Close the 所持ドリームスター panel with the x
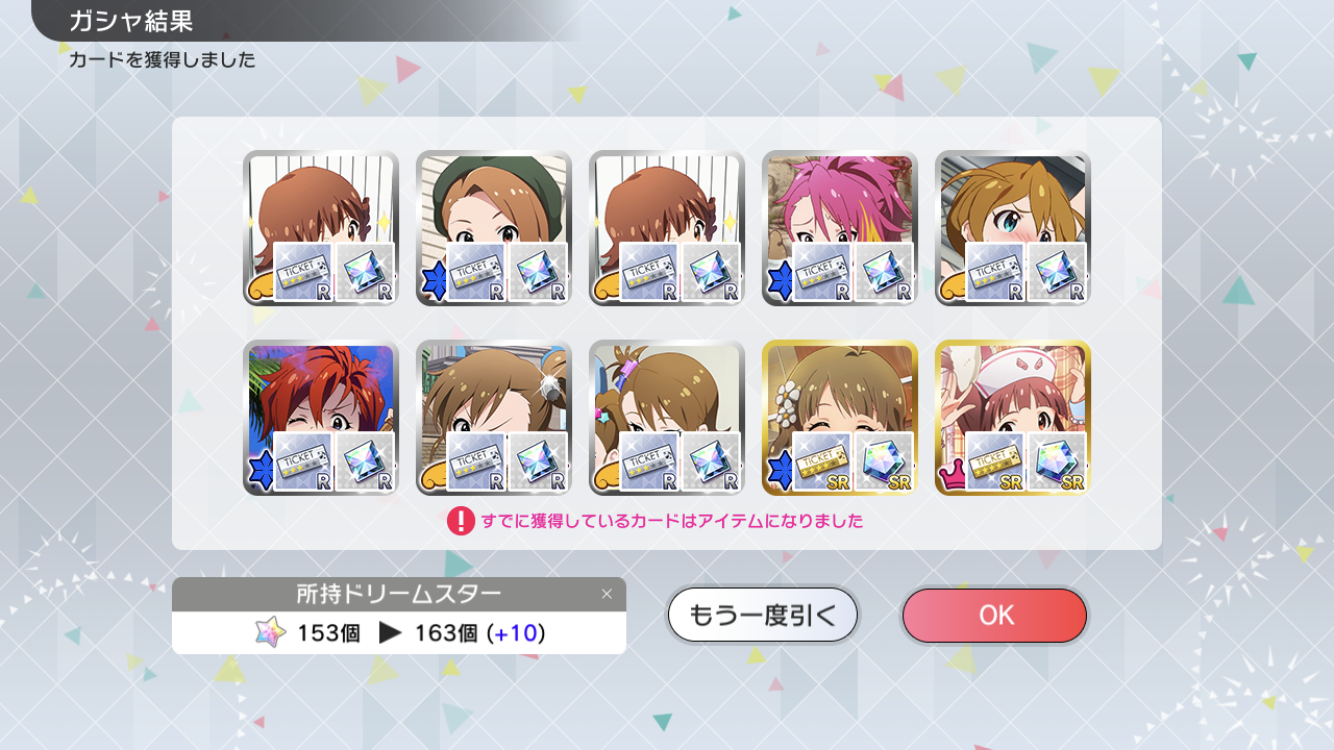 (606, 594)
